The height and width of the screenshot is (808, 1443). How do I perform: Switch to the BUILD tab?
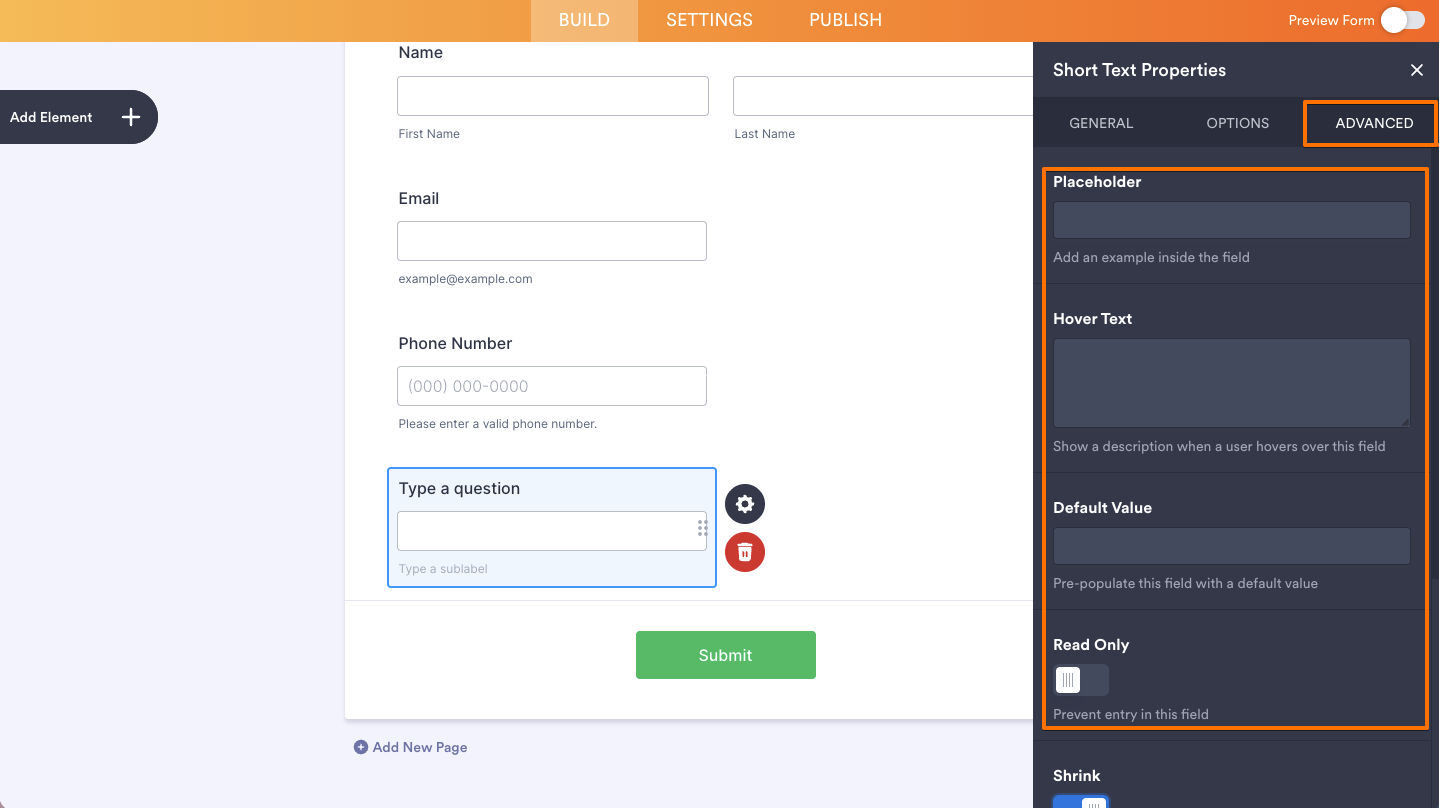click(584, 20)
